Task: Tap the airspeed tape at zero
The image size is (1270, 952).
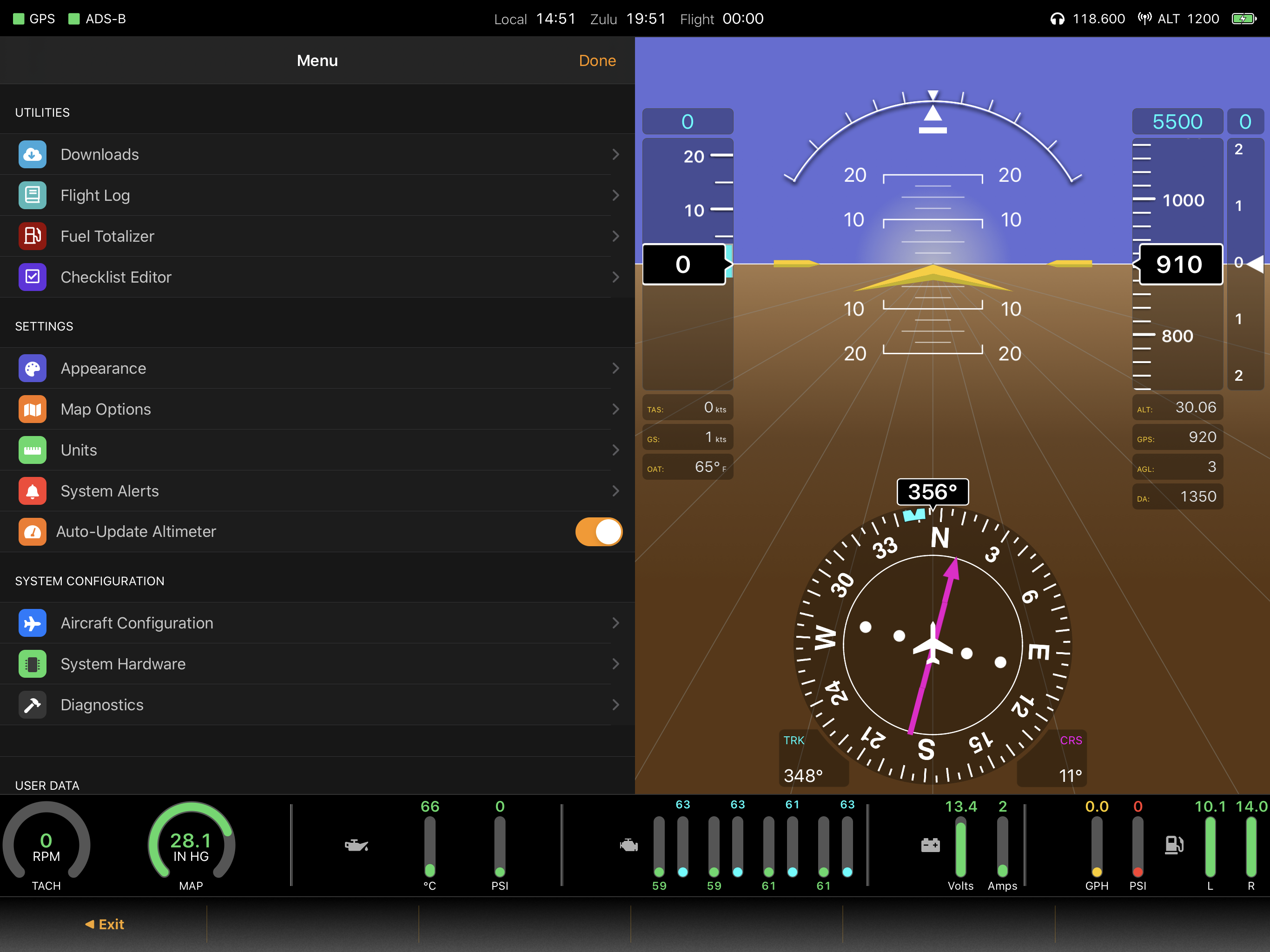Action: point(684,264)
